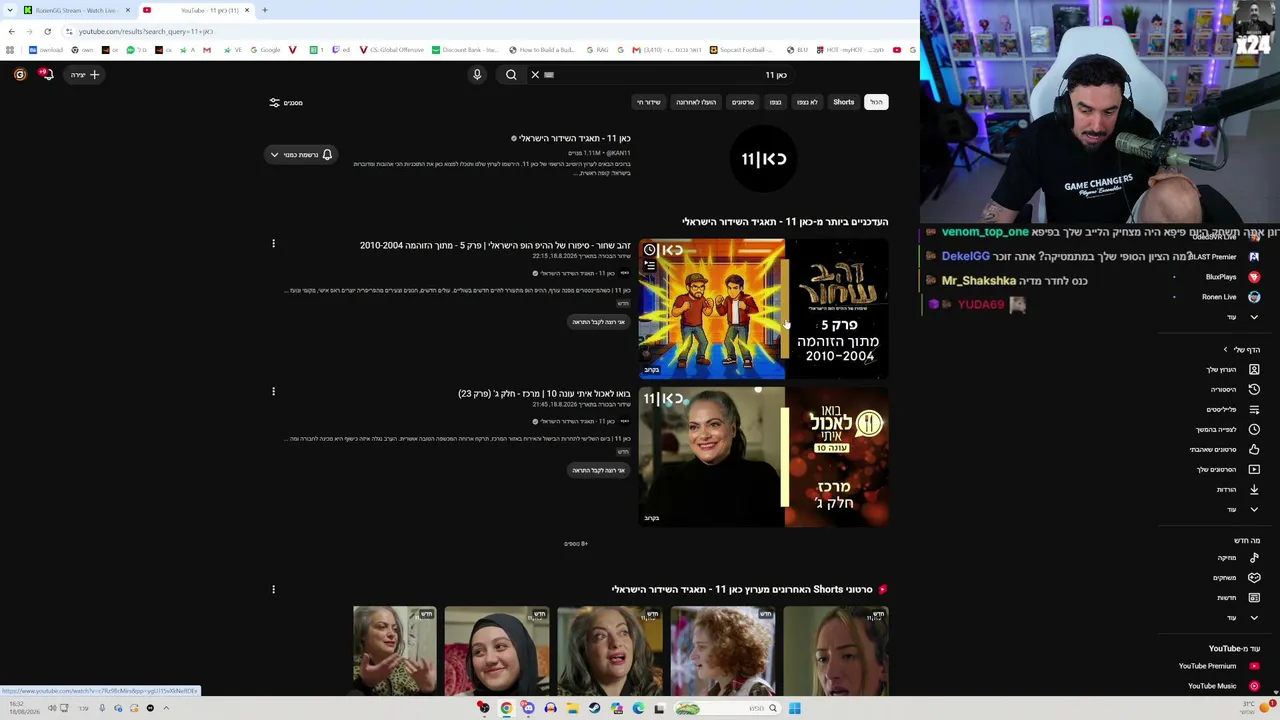This screenshot has width=1280, height=720.
Task: Click the Create (יצירה) plus button
Action: tap(85, 75)
